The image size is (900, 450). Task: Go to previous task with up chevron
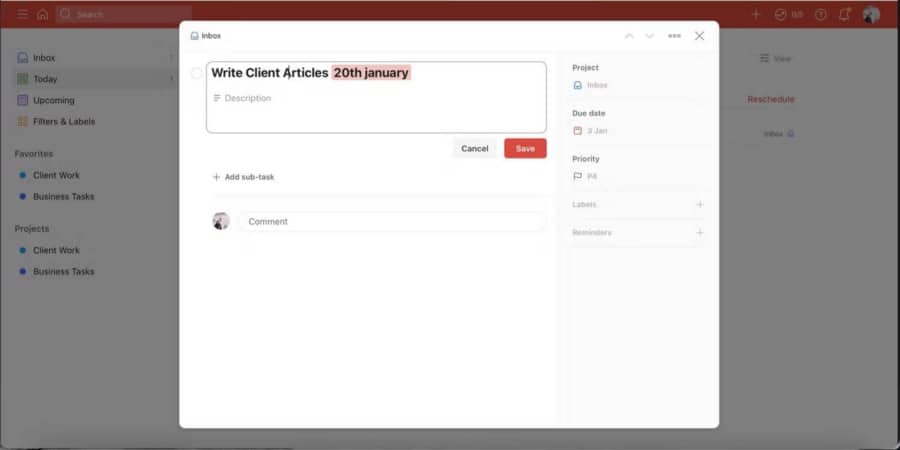(629, 36)
